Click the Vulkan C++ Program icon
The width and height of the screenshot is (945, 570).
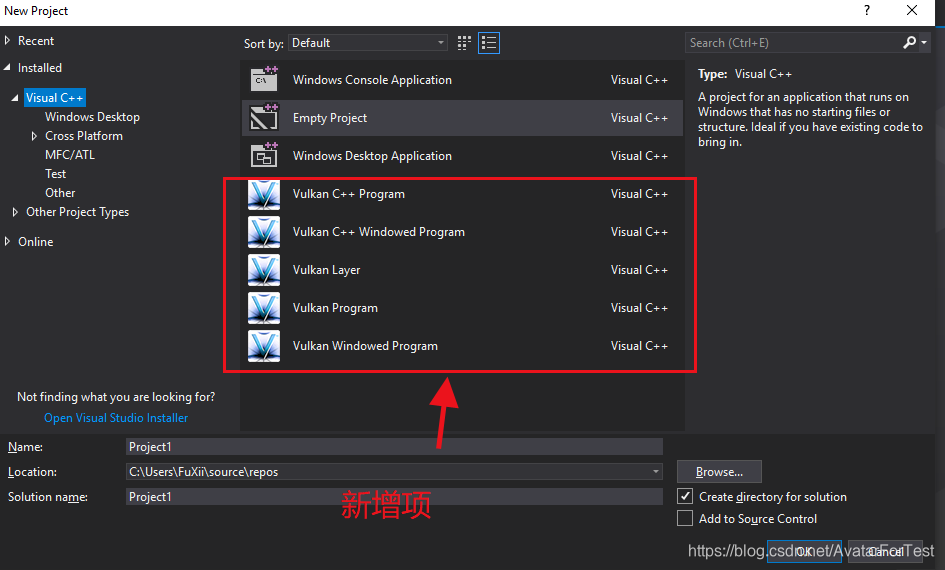tap(264, 194)
